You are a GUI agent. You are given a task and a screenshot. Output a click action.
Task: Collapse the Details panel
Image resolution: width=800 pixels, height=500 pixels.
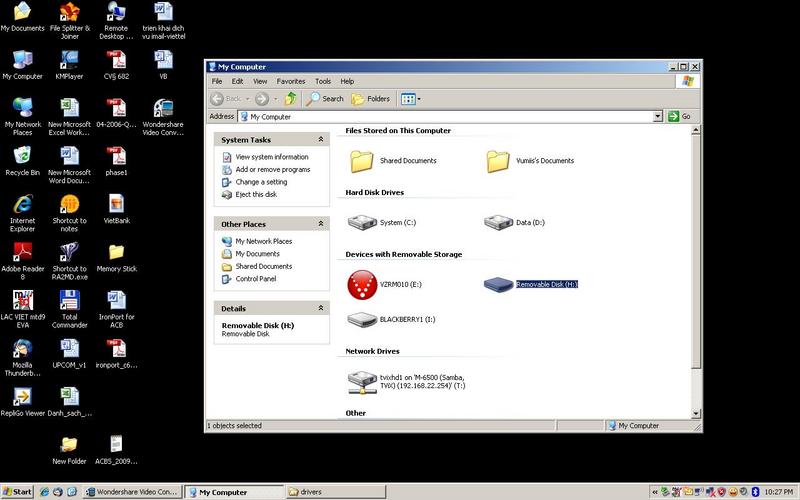320,309
